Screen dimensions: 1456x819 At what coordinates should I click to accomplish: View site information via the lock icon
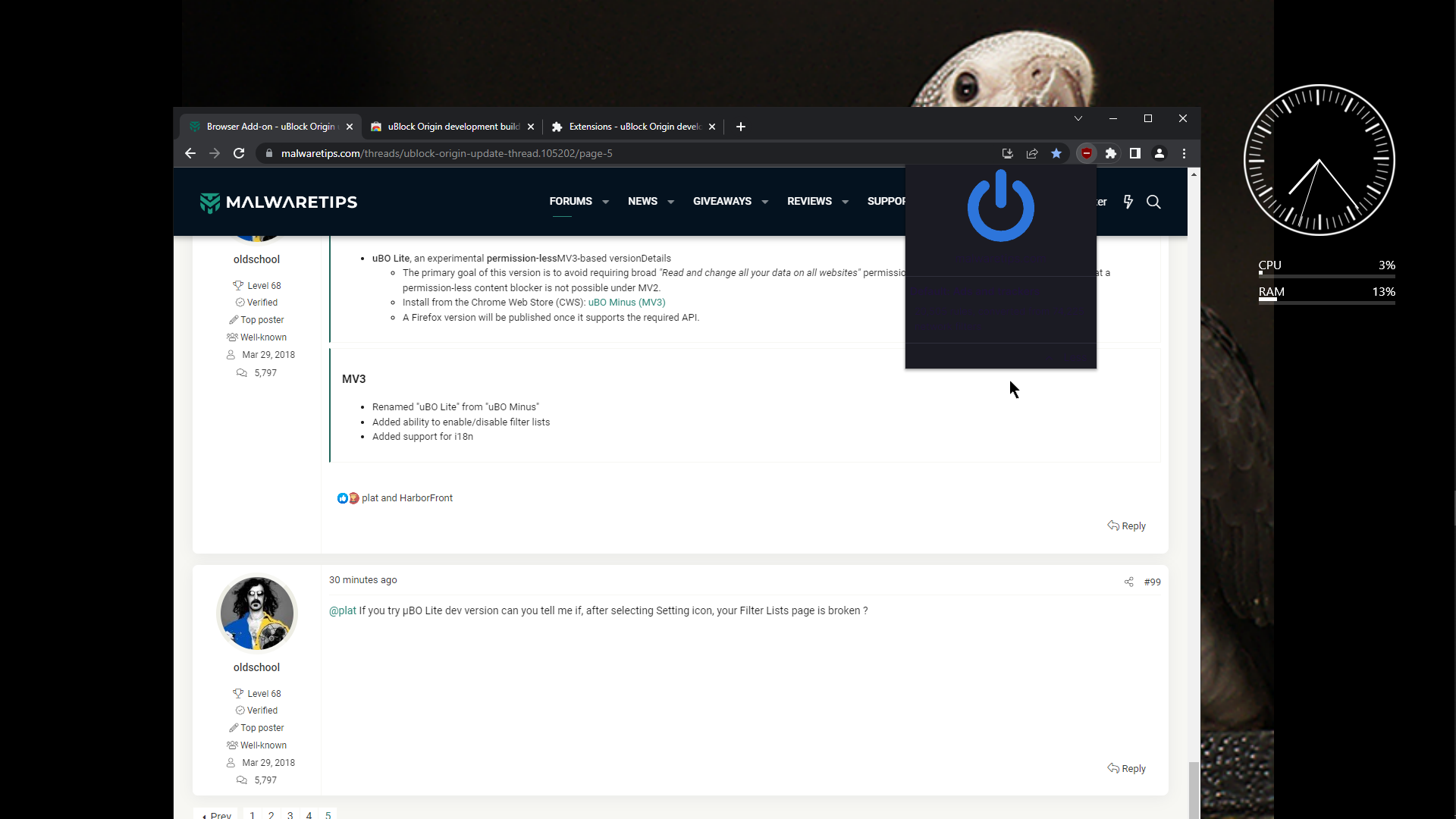pyautogui.click(x=268, y=153)
